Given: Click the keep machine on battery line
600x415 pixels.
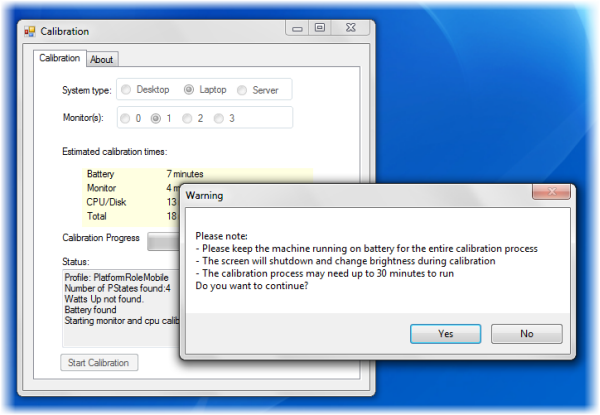Looking at the screenshot, I should pyautogui.click(x=367, y=249).
